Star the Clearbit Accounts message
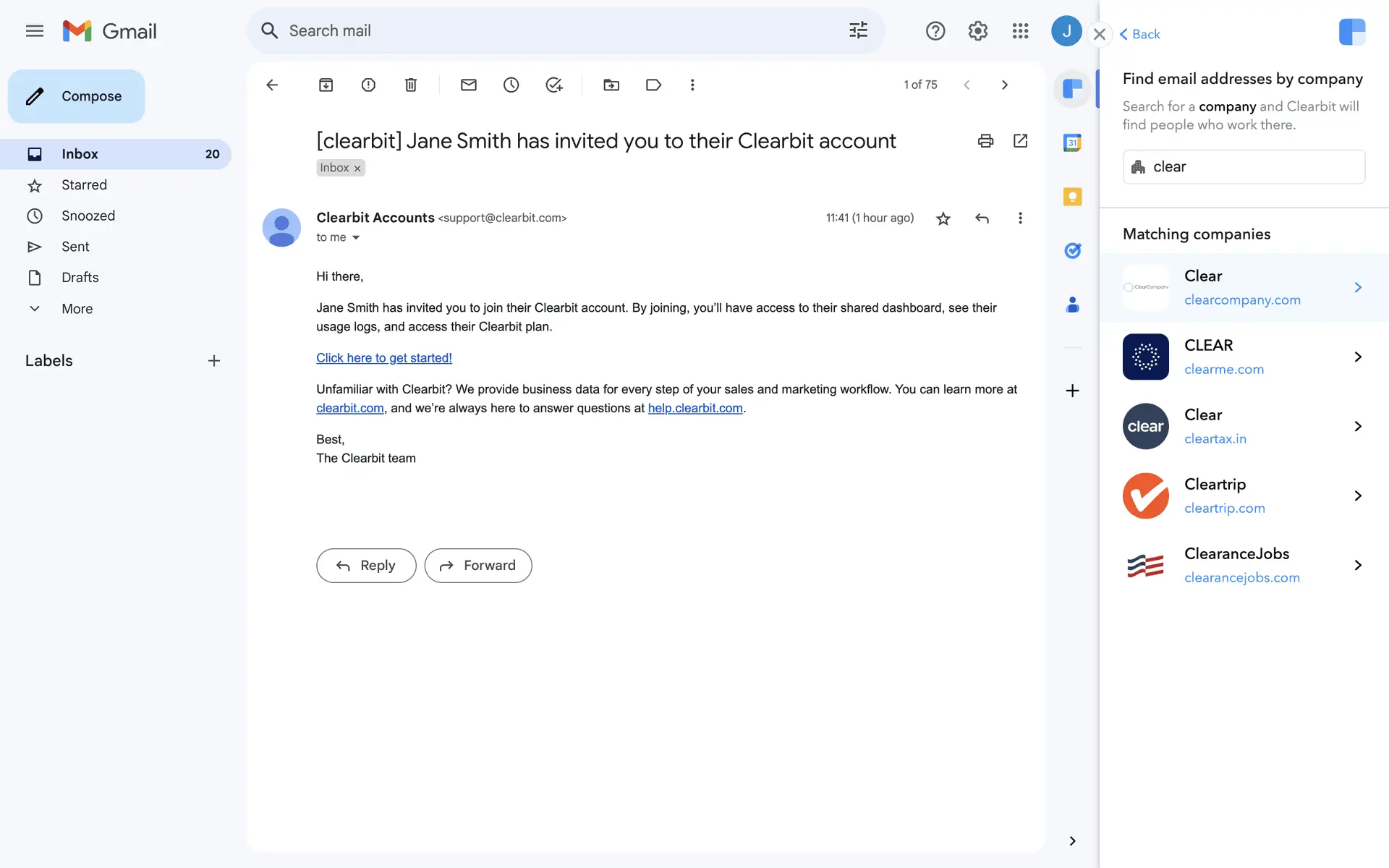 943,218
